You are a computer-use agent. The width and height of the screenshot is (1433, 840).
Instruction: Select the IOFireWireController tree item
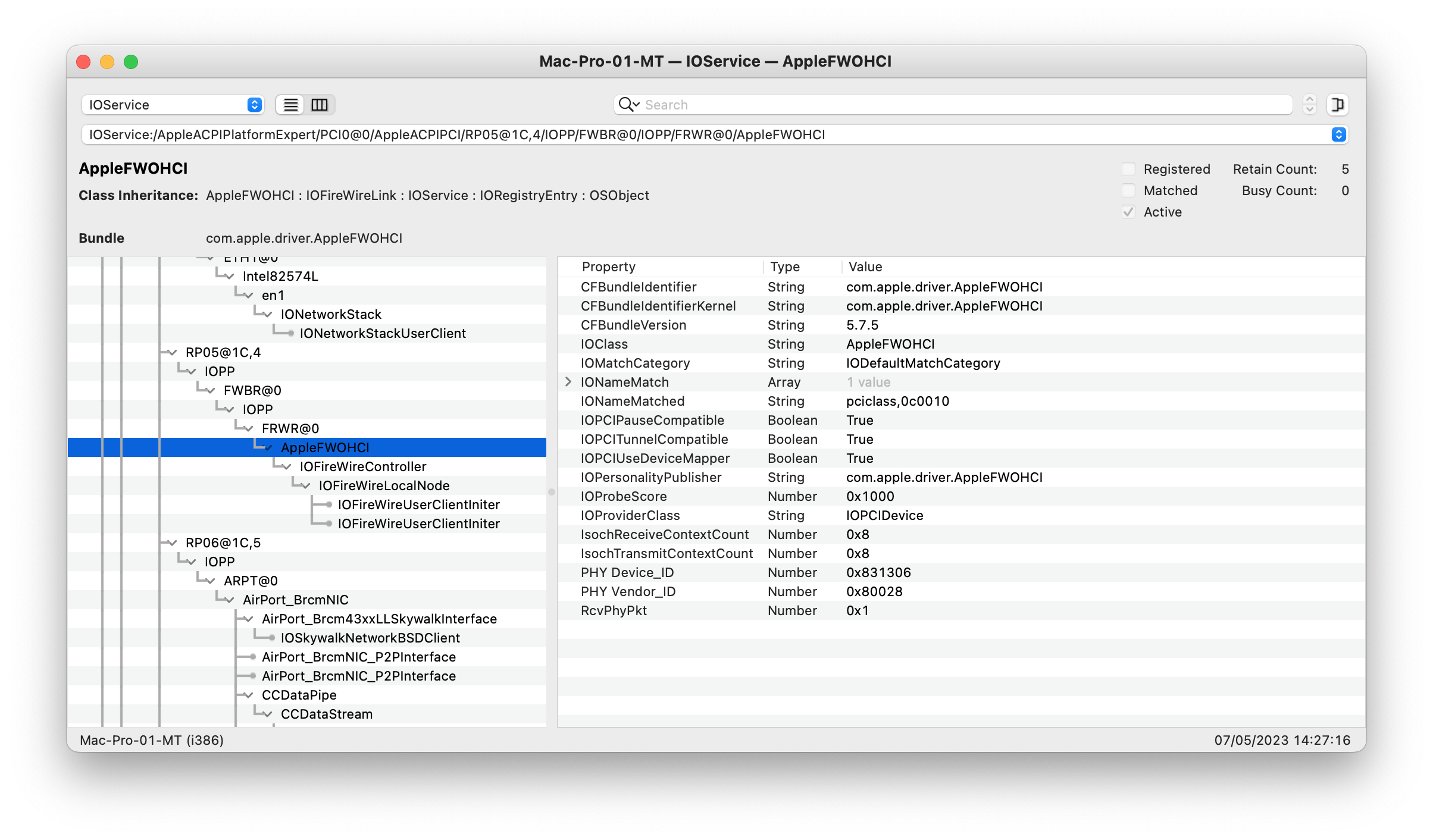click(363, 466)
